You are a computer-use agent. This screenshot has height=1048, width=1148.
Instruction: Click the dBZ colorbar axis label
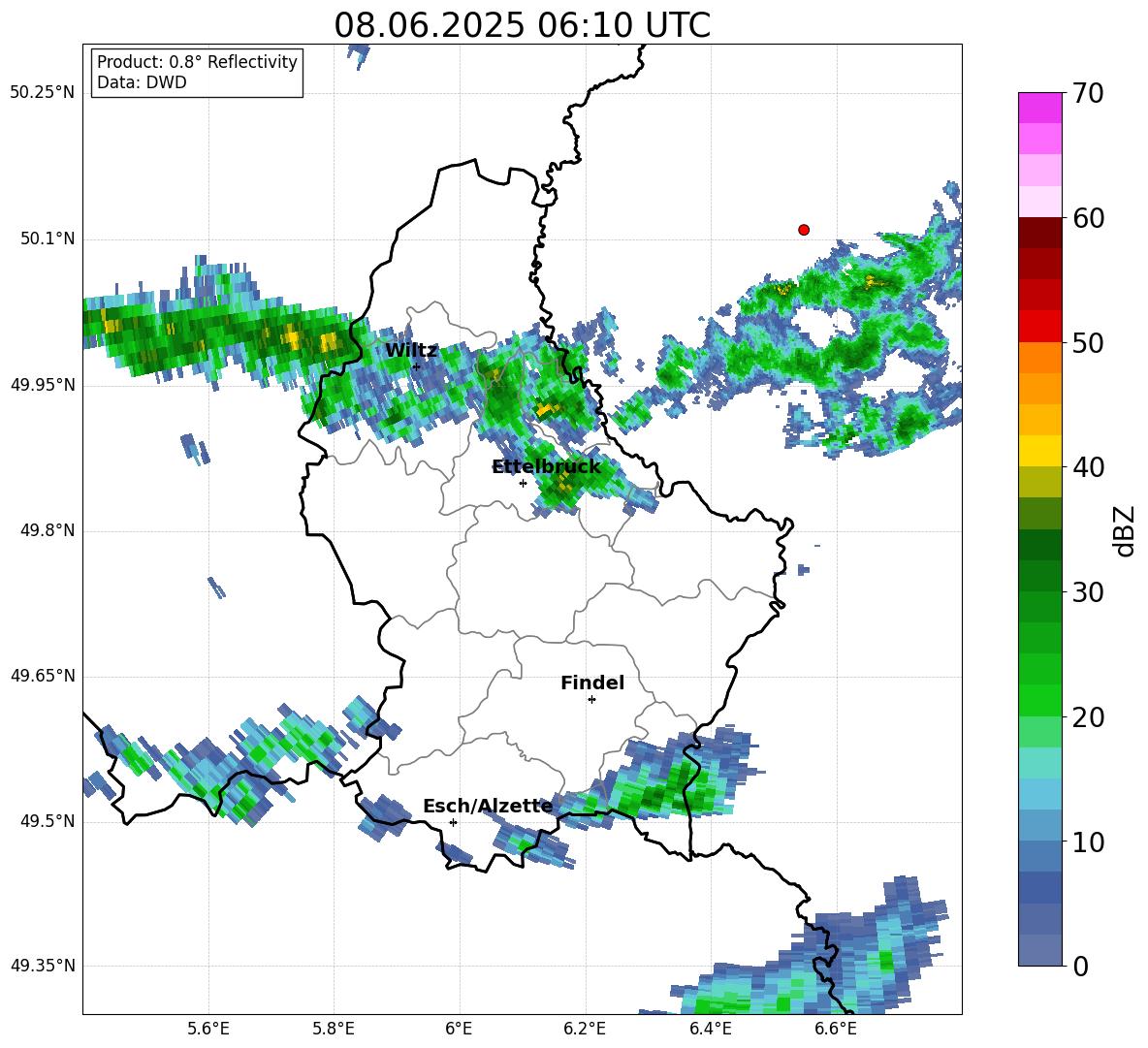coord(1126,531)
